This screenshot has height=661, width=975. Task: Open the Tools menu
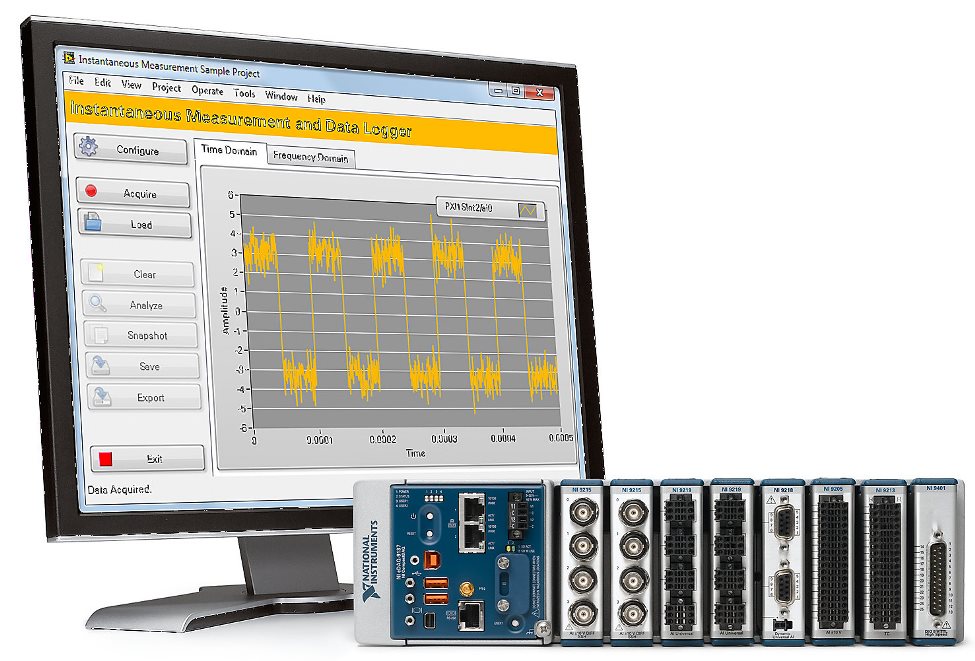245,94
